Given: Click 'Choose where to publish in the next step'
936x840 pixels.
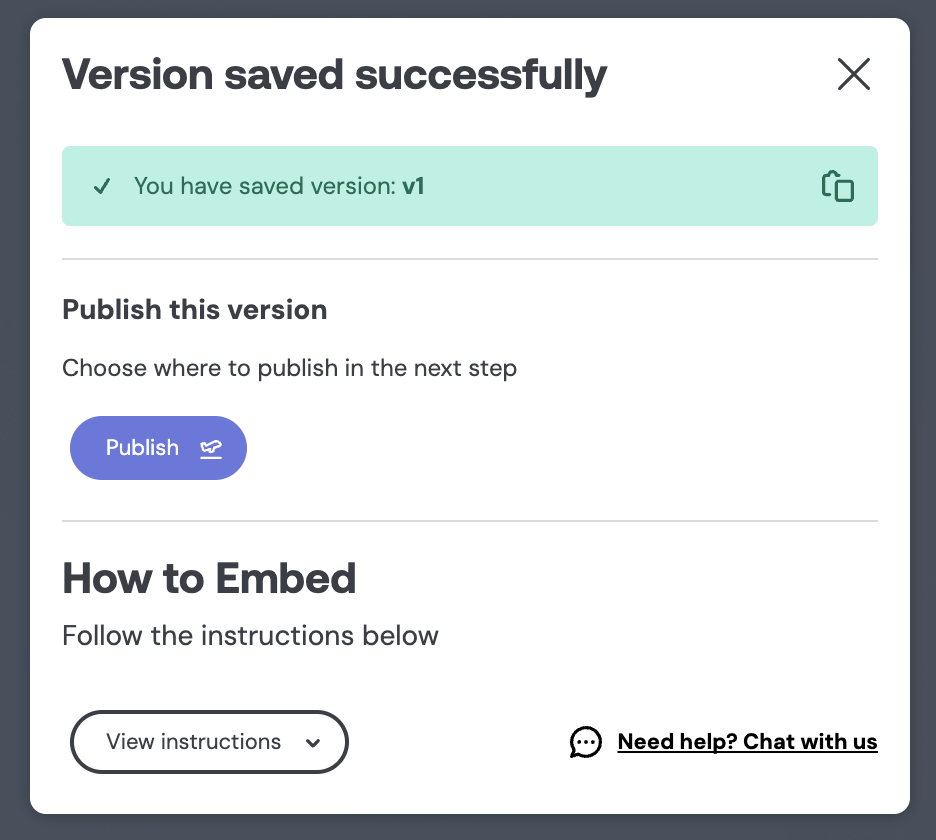Looking at the screenshot, I should (x=290, y=368).
